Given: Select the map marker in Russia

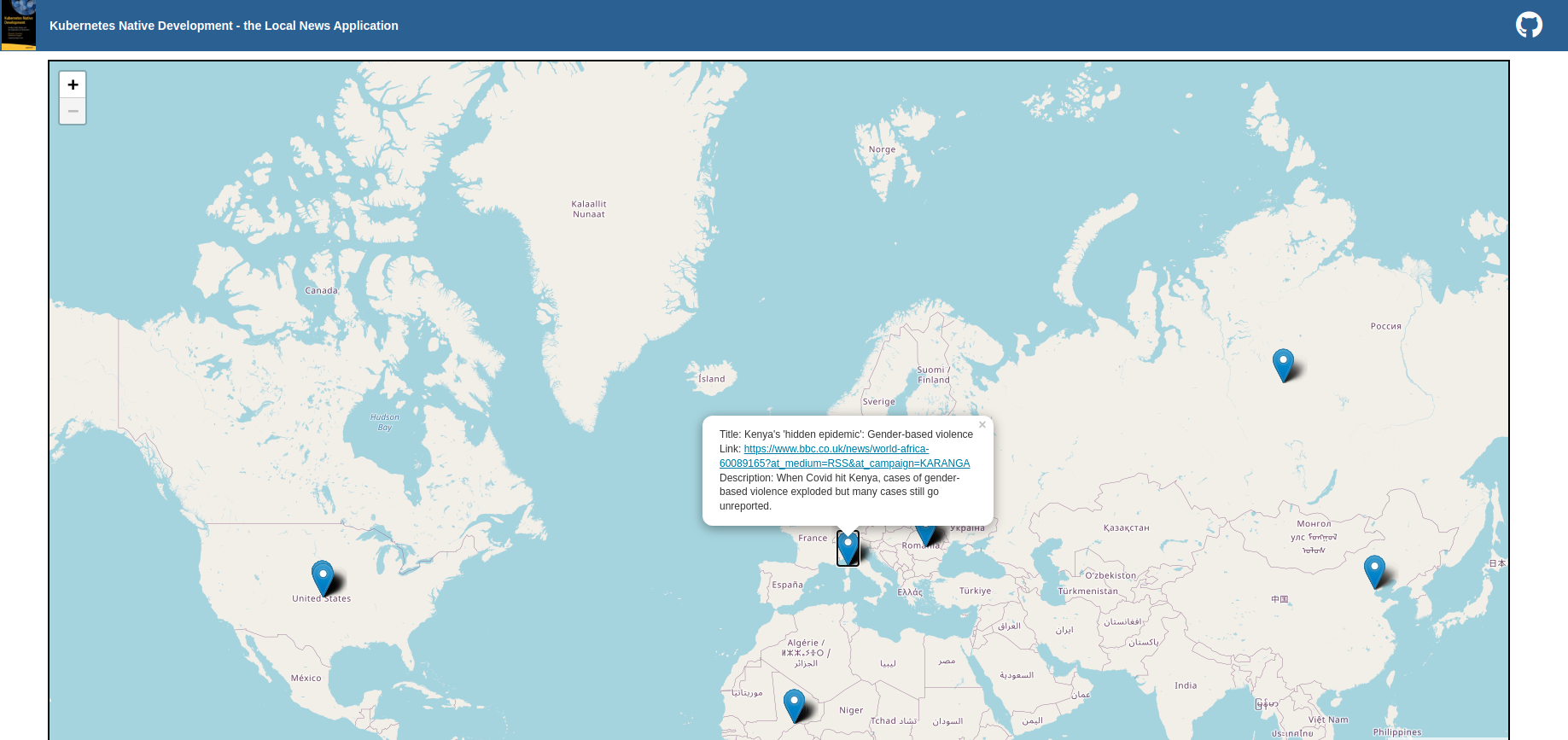Looking at the screenshot, I should 1283,364.
